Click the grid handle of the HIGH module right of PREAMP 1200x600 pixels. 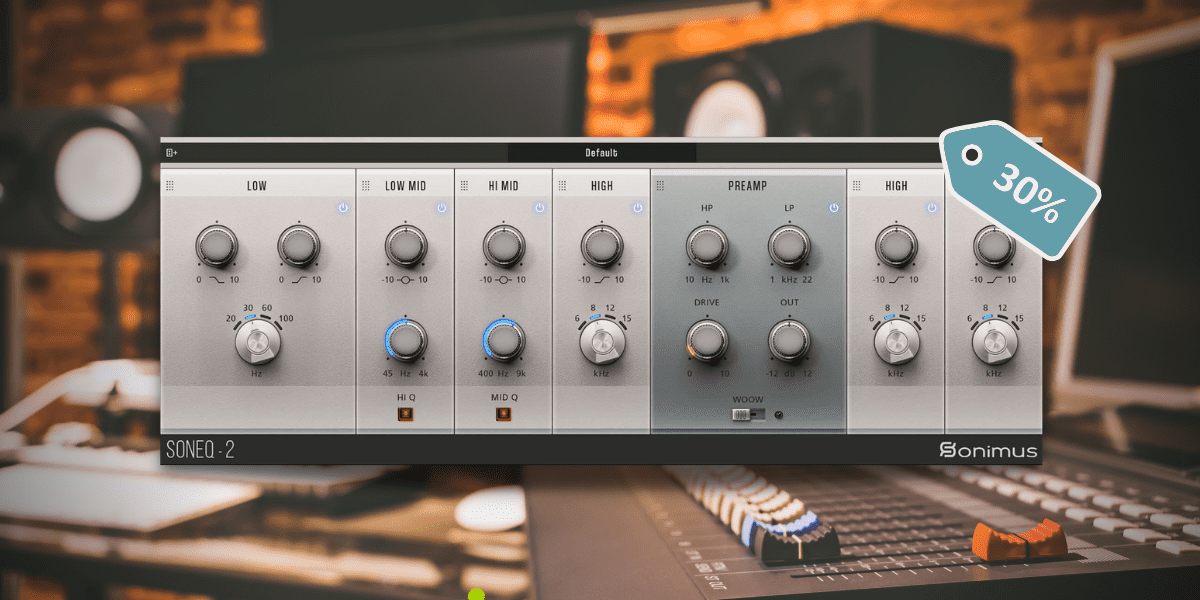point(856,185)
